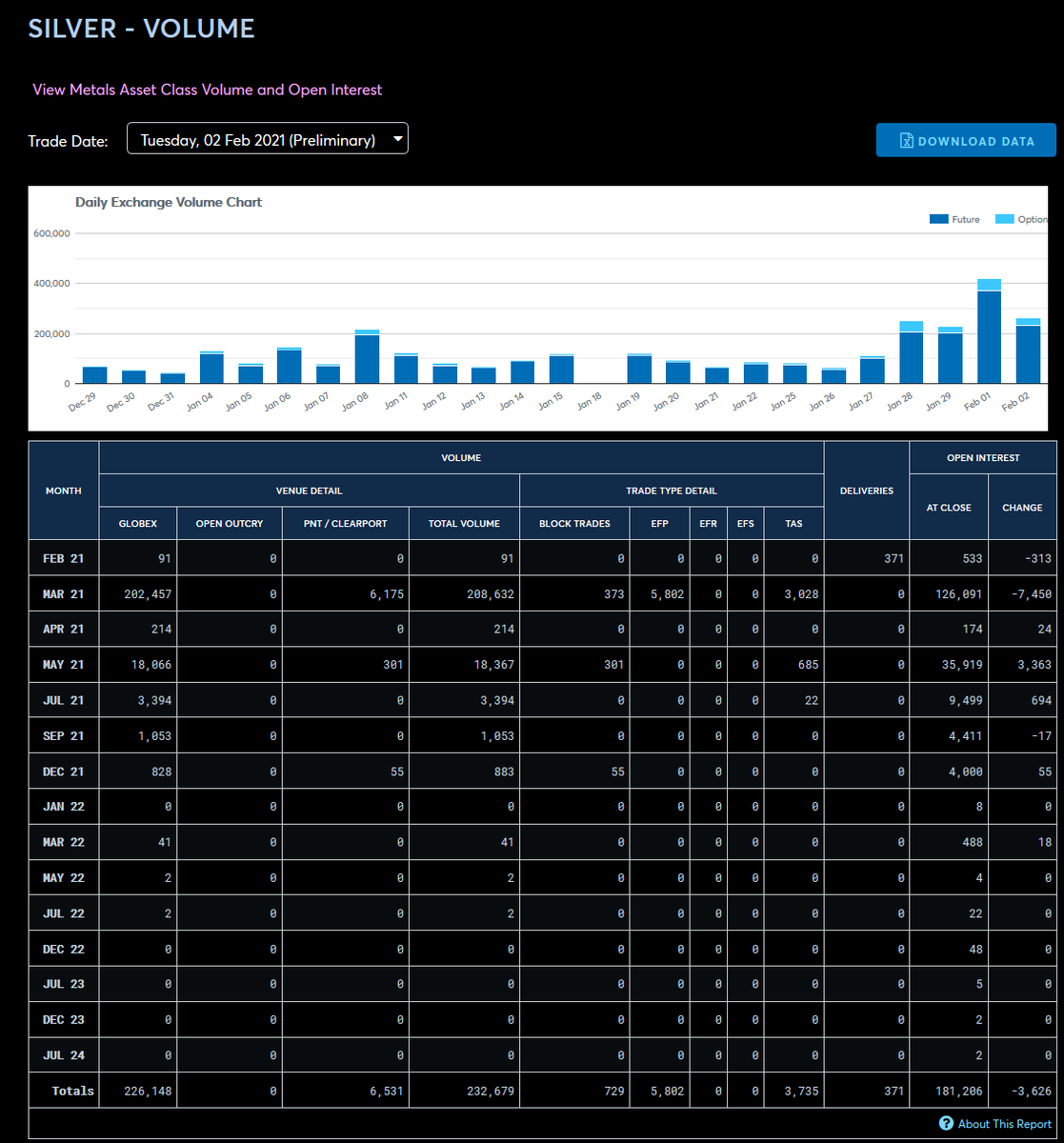Screen dimensions: 1064x1143
Task: Select the DEC 21 row label
Action: pyautogui.click(x=64, y=771)
